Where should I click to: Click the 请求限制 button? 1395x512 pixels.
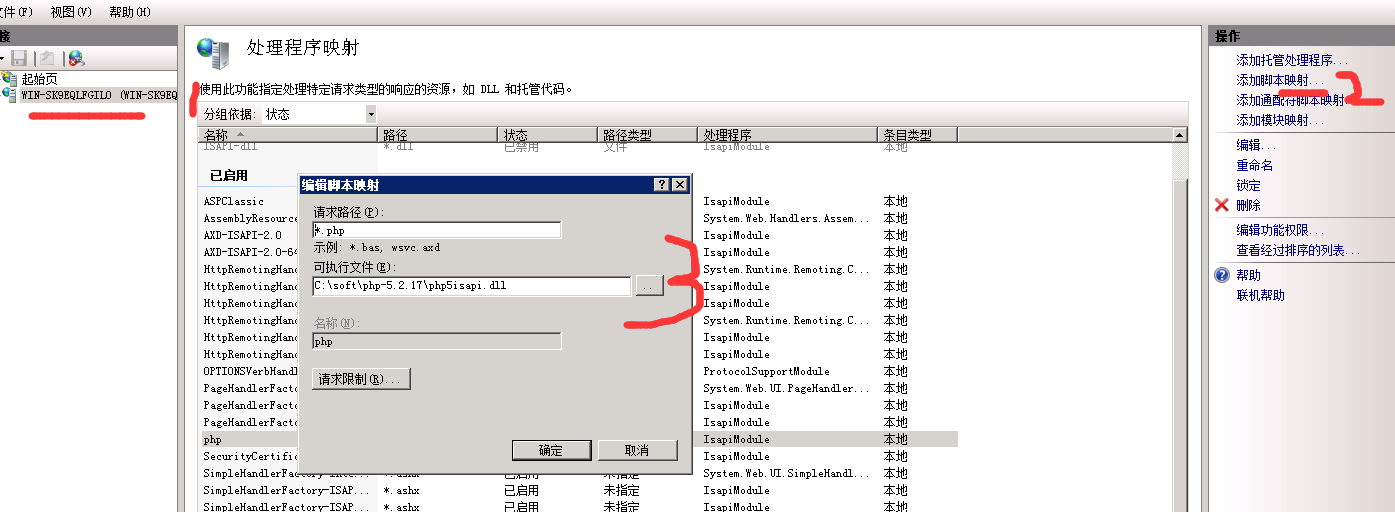(361, 379)
